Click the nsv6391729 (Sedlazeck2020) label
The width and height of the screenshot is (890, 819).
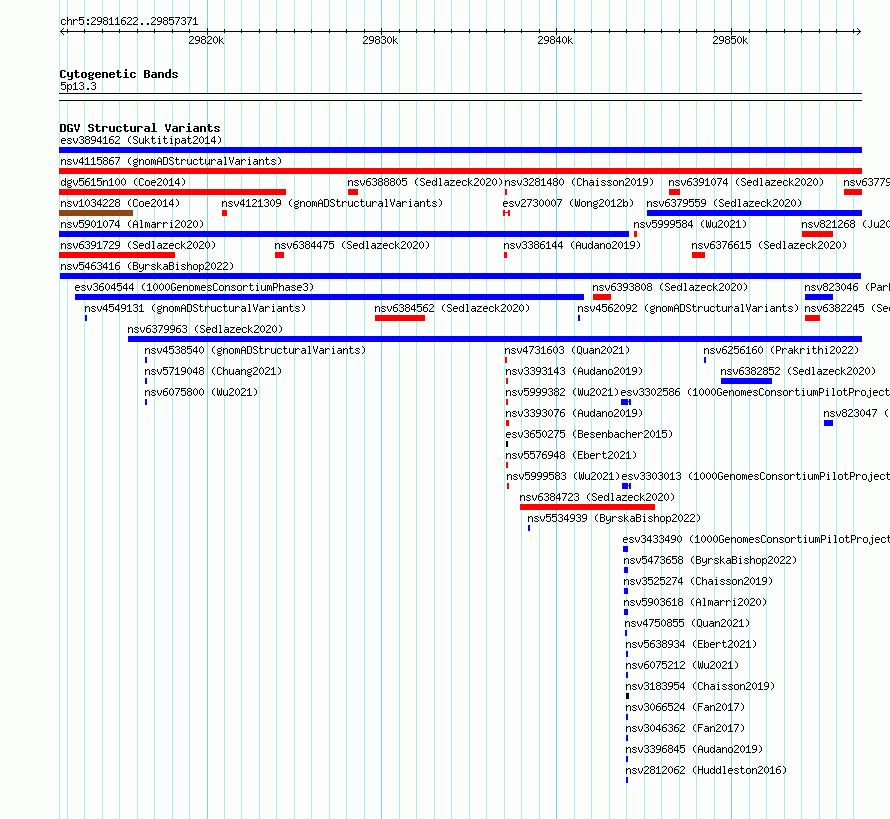click(138, 245)
